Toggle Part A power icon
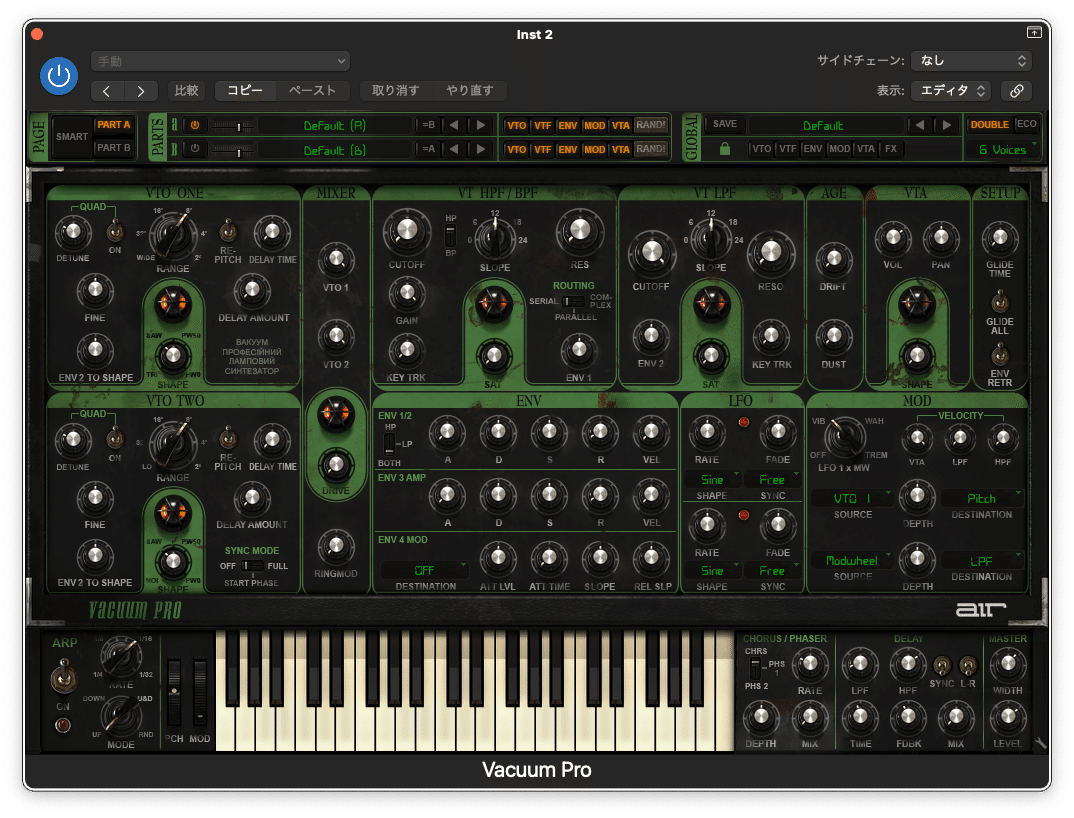The height and width of the screenshot is (818, 1074). 195,125
